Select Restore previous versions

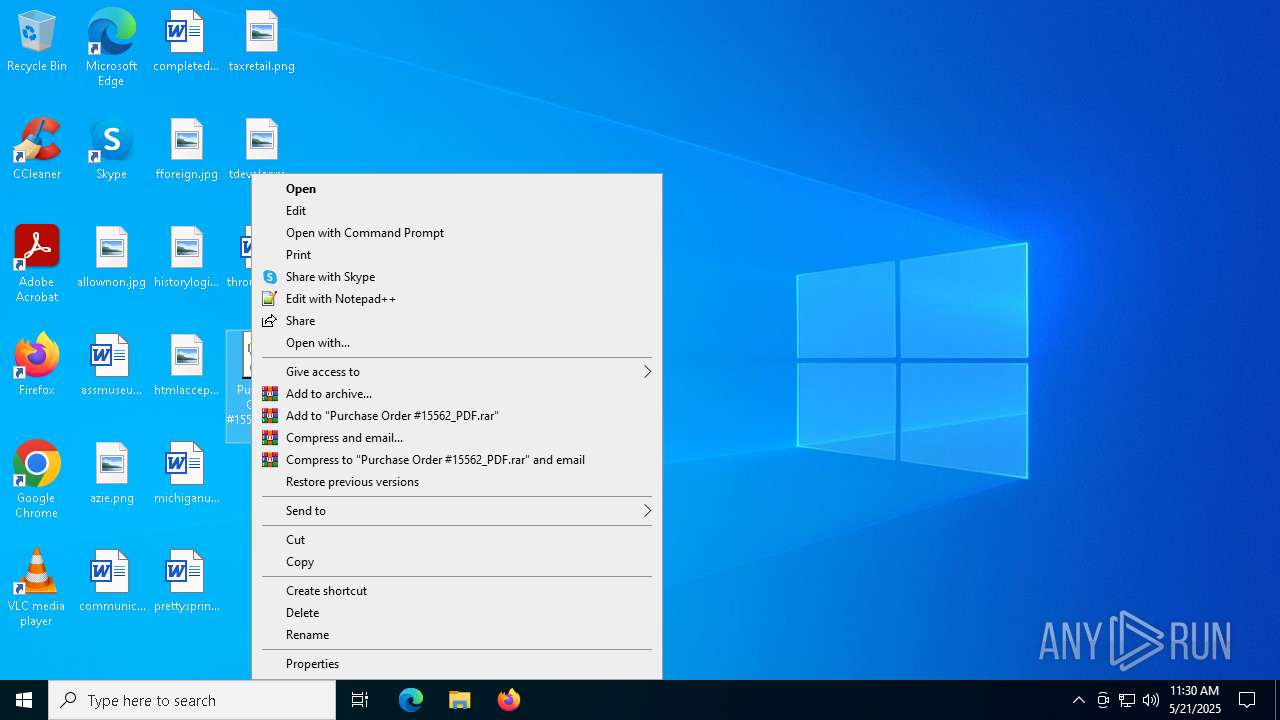click(457, 482)
